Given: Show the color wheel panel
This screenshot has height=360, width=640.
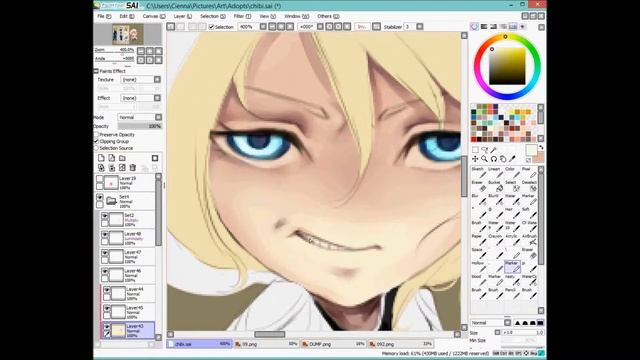Looking at the screenshot, I should (x=474, y=27).
